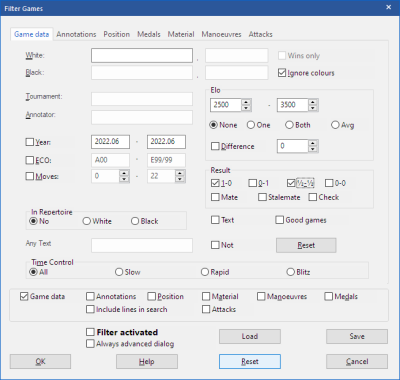This screenshot has height=380, width=400.
Task: Enable Always advanced dialog option
Action: coord(90,343)
